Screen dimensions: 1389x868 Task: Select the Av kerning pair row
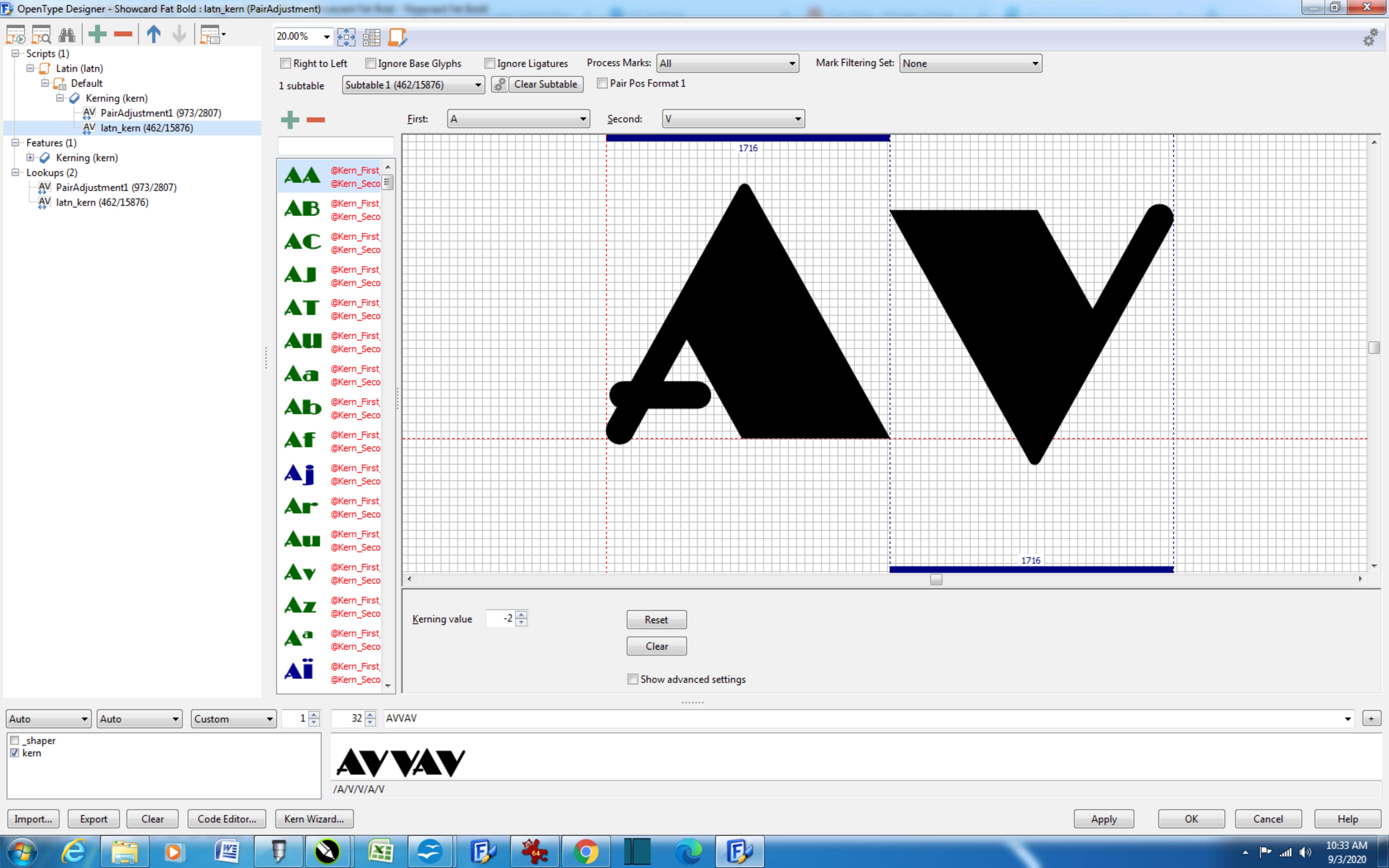(x=329, y=574)
